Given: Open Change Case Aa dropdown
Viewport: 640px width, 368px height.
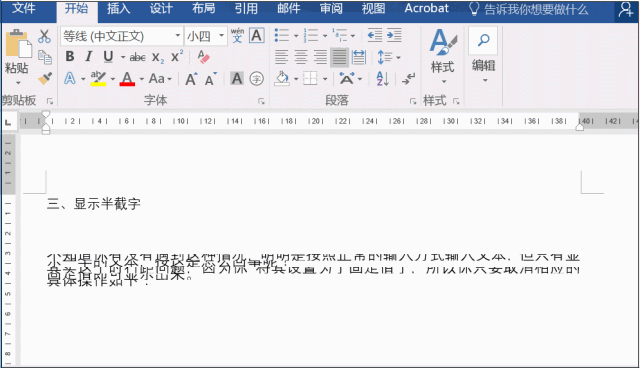Looking at the screenshot, I should pos(160,78).
